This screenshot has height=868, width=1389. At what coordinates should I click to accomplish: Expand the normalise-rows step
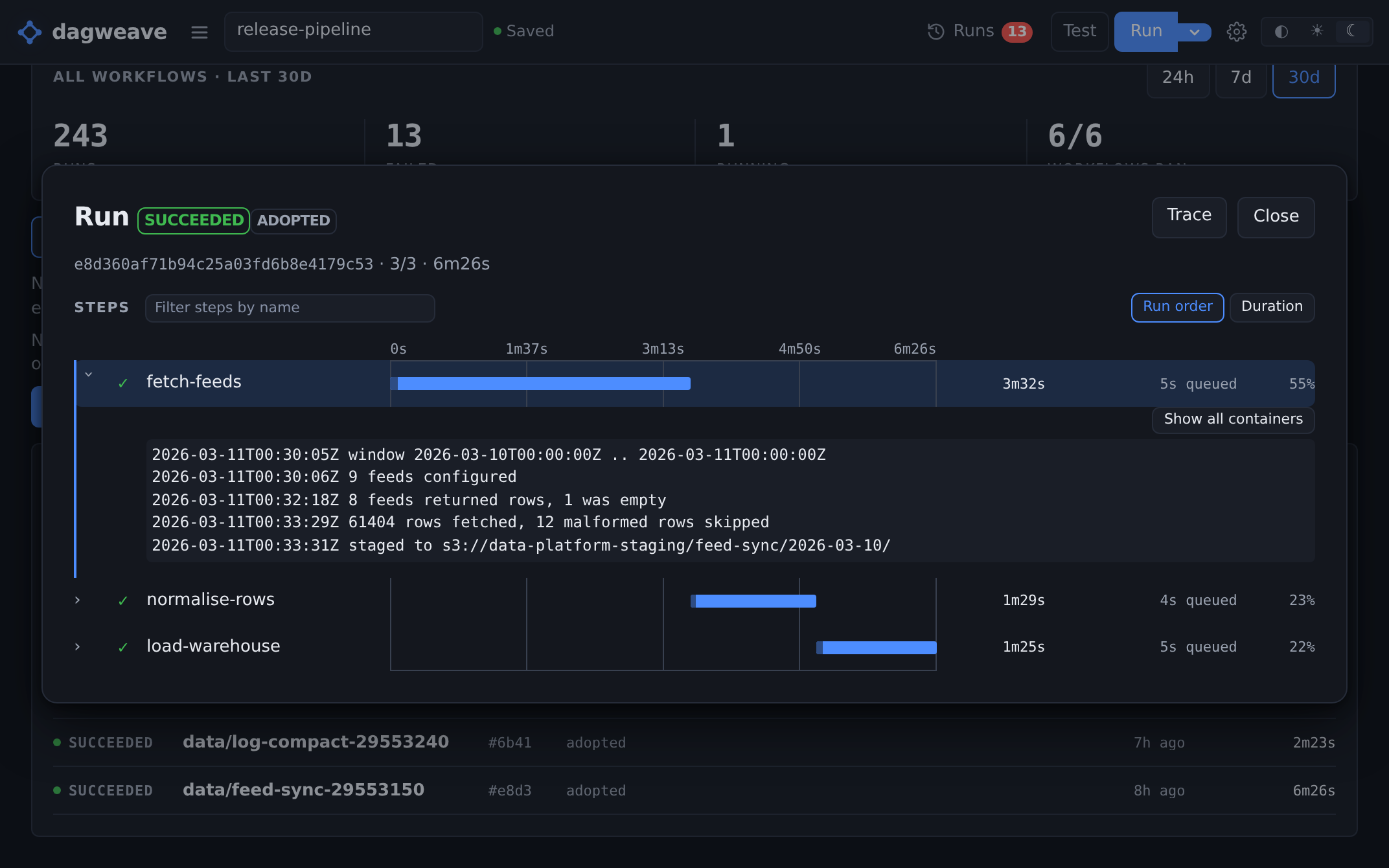coord(78,600)
